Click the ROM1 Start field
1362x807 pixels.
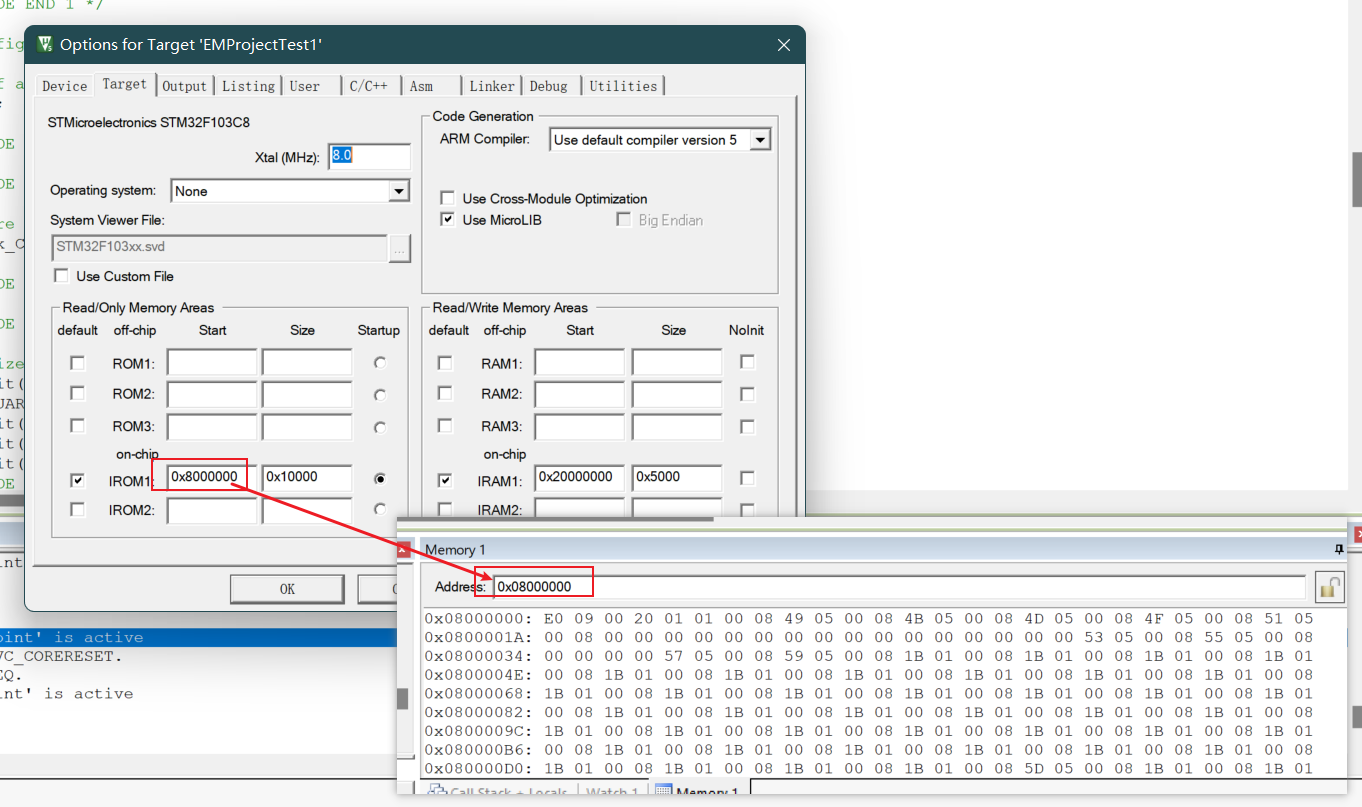click(x=212, y=362)
